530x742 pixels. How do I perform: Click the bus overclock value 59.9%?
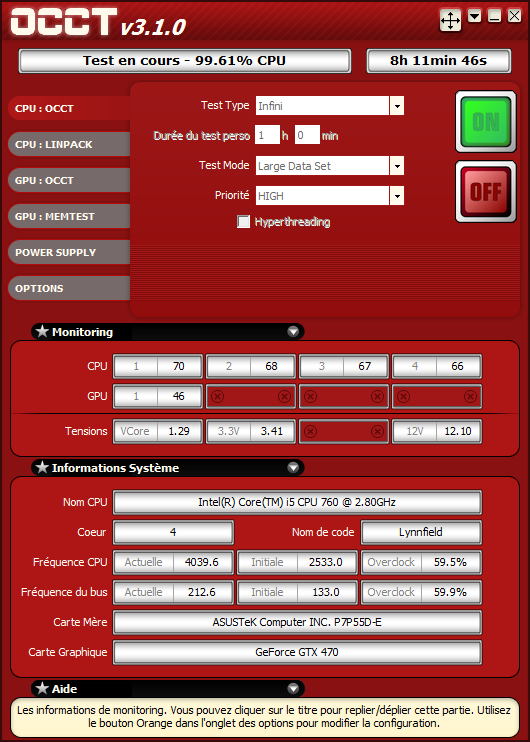click(450, 592)
